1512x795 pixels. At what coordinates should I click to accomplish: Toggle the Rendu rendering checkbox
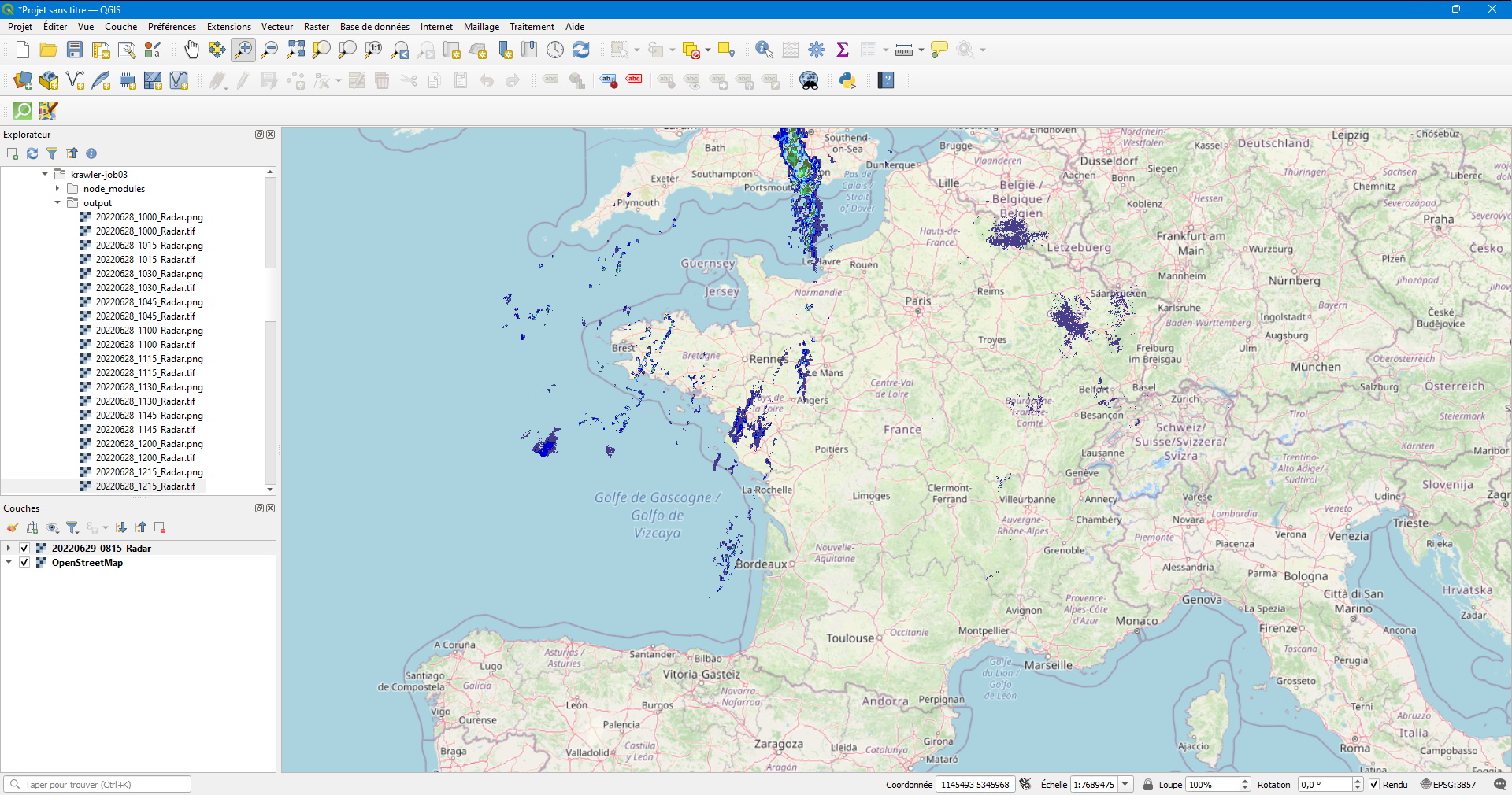[x=1374, y=784]
